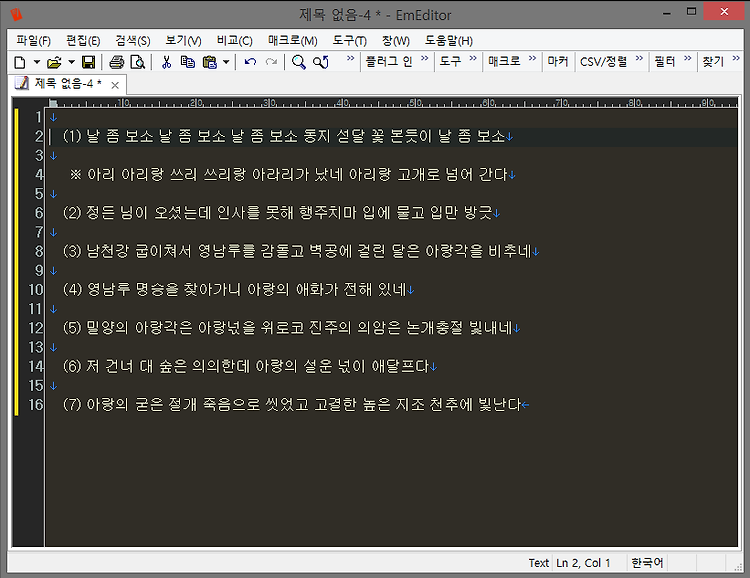Create a new document with New icon
This screenshot has height=578, width=750.
(20, 62)
